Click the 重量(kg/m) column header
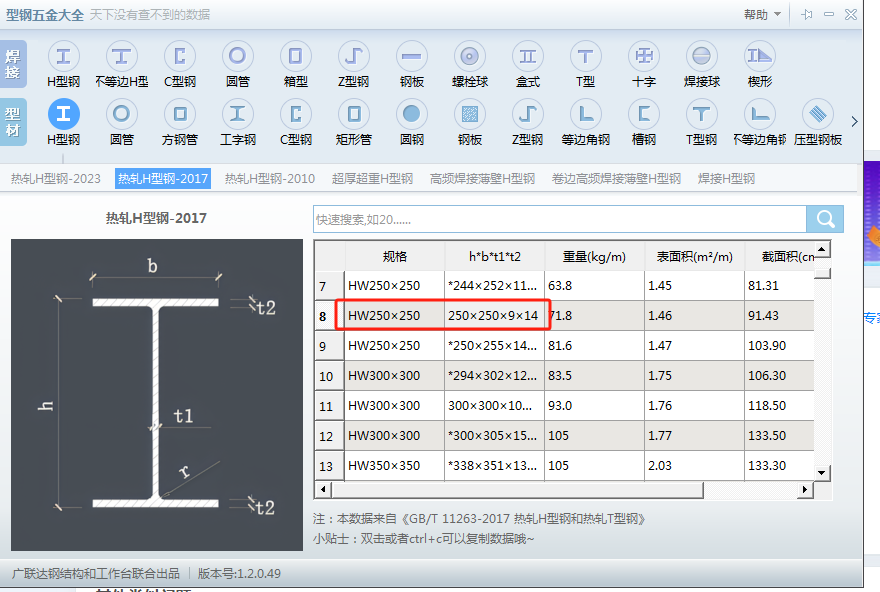 594,256
